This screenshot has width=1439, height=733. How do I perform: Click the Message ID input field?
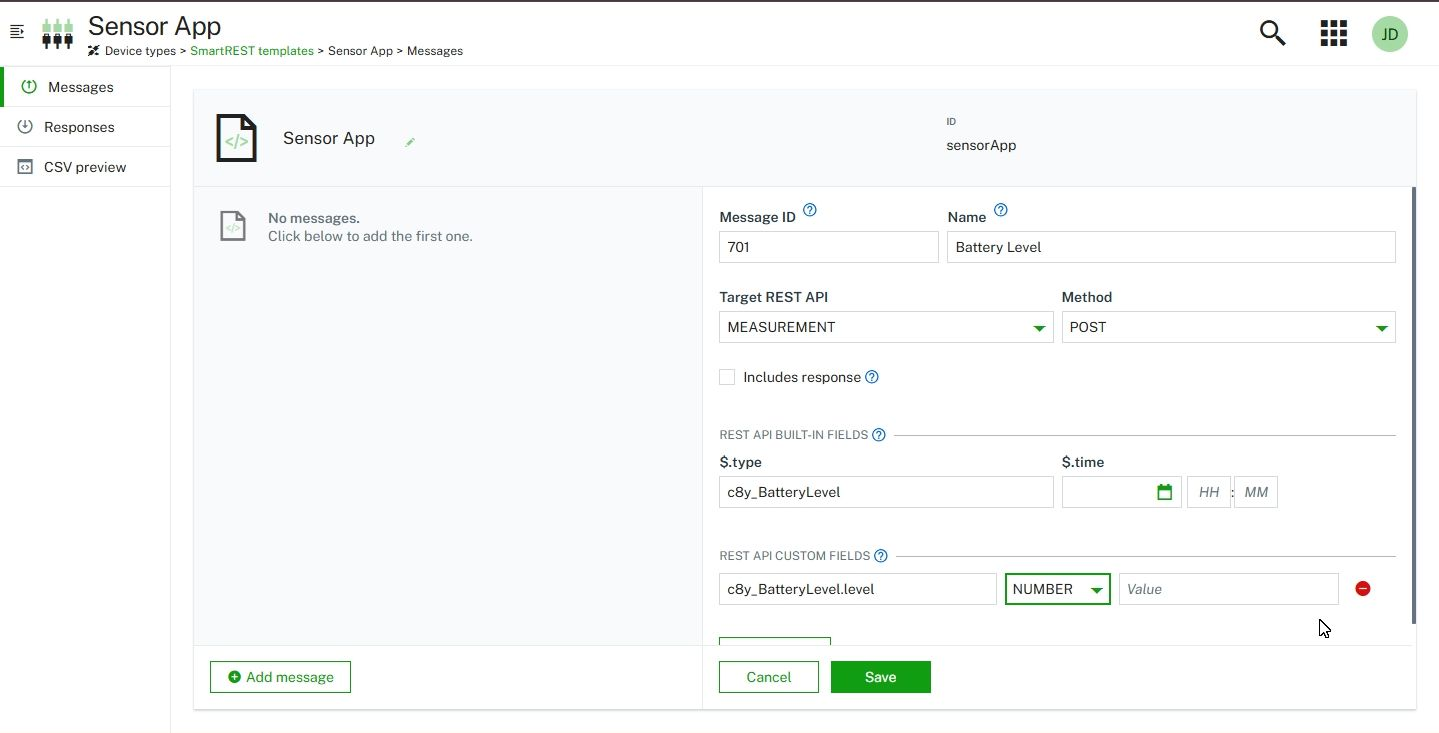coord(828,247)
